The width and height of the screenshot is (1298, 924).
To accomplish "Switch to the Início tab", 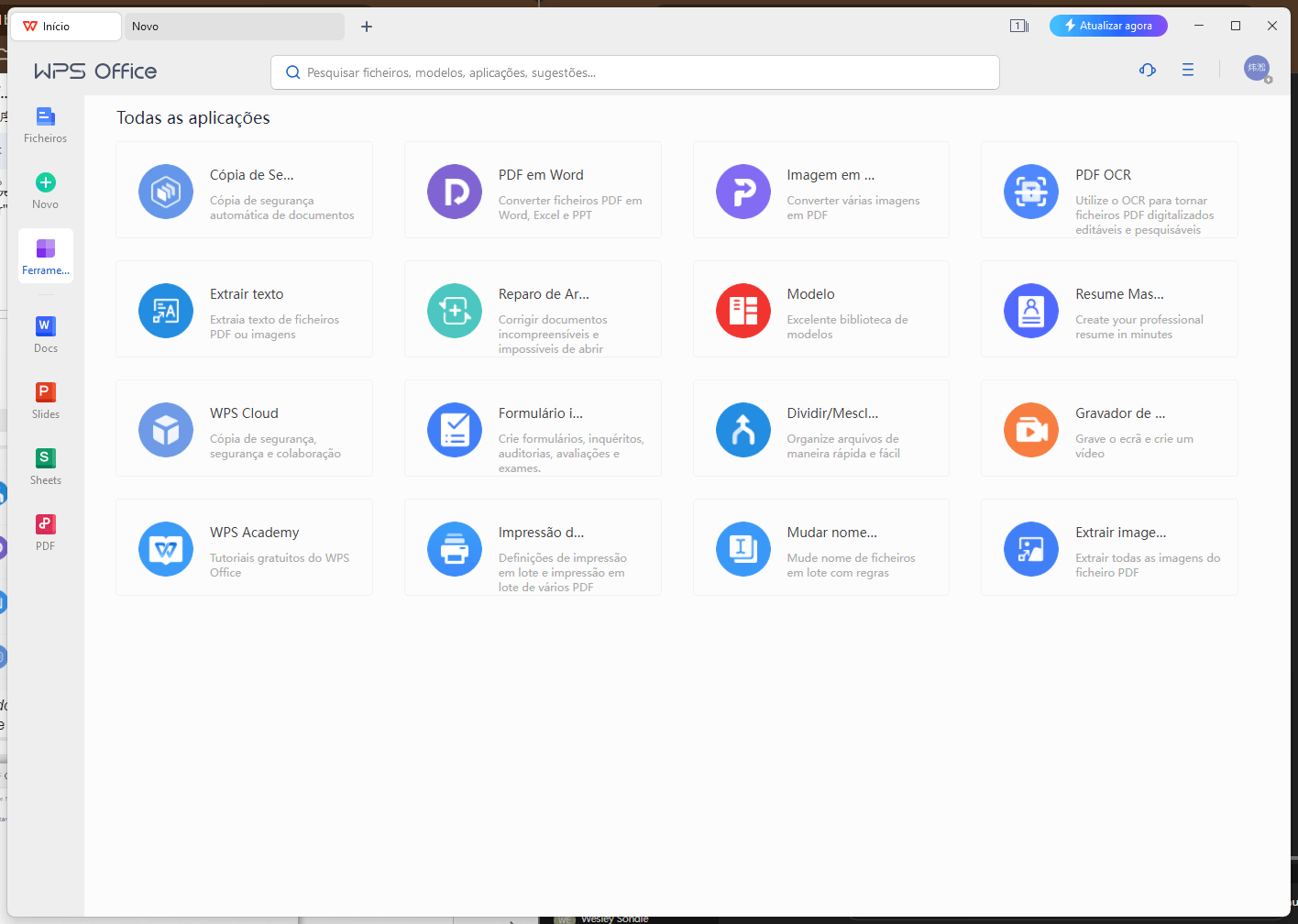I will coord(65,27).
